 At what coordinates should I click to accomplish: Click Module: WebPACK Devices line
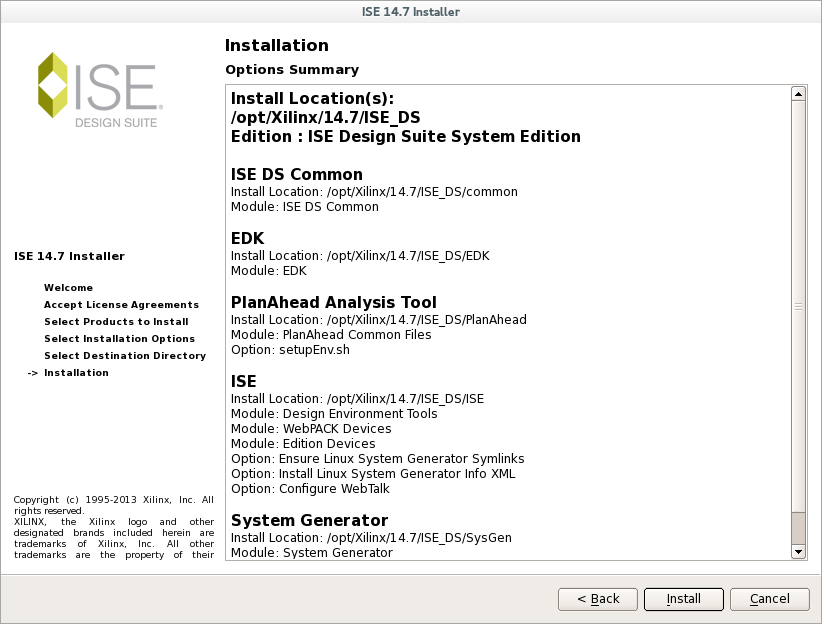pyautogui.click(x=311, y=429)
